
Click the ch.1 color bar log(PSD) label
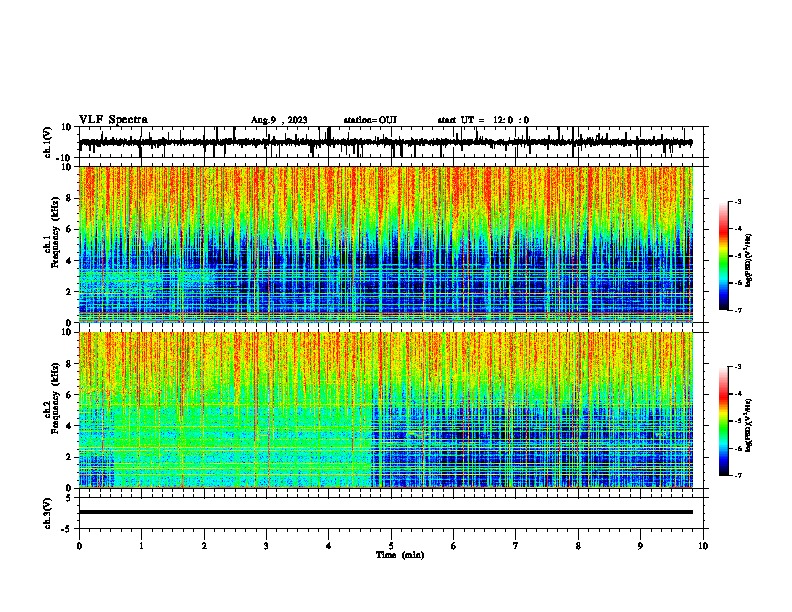click(x=748, y=261)
